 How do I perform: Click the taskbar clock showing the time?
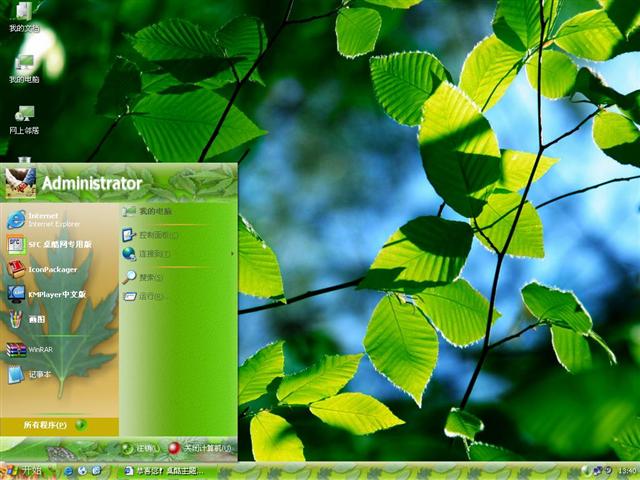tap(628, 471)
